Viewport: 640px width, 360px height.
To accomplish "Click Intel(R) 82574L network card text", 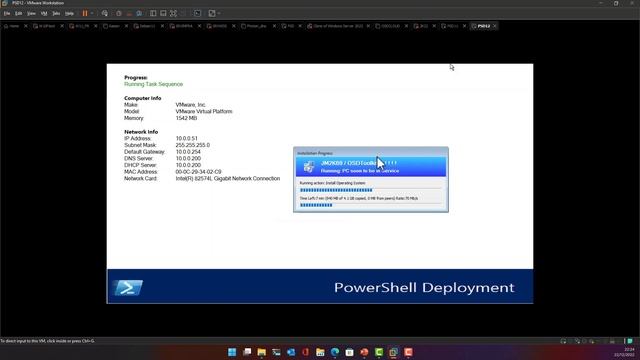I will [x=228, y=178].
